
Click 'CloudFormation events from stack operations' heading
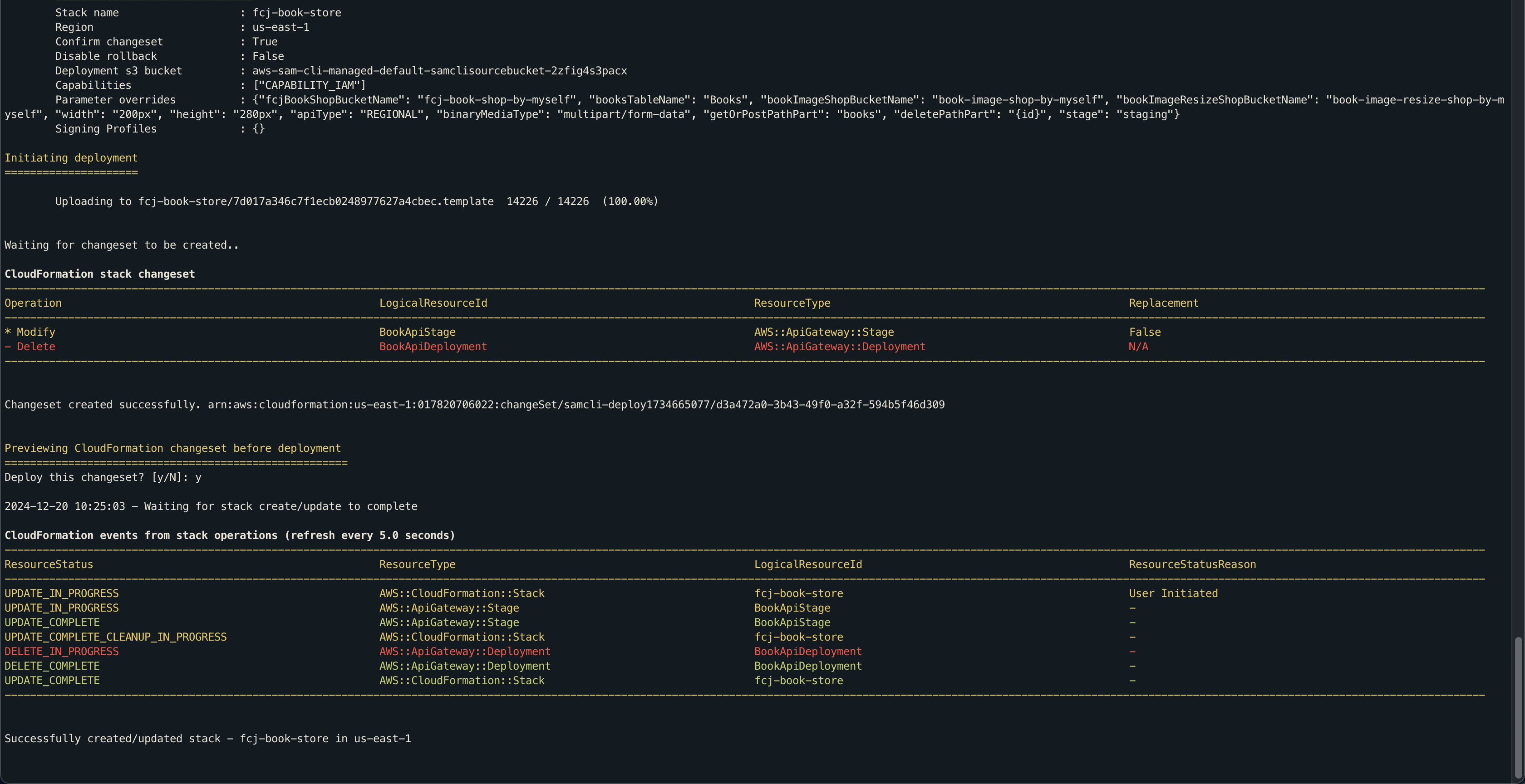point(230,535)
